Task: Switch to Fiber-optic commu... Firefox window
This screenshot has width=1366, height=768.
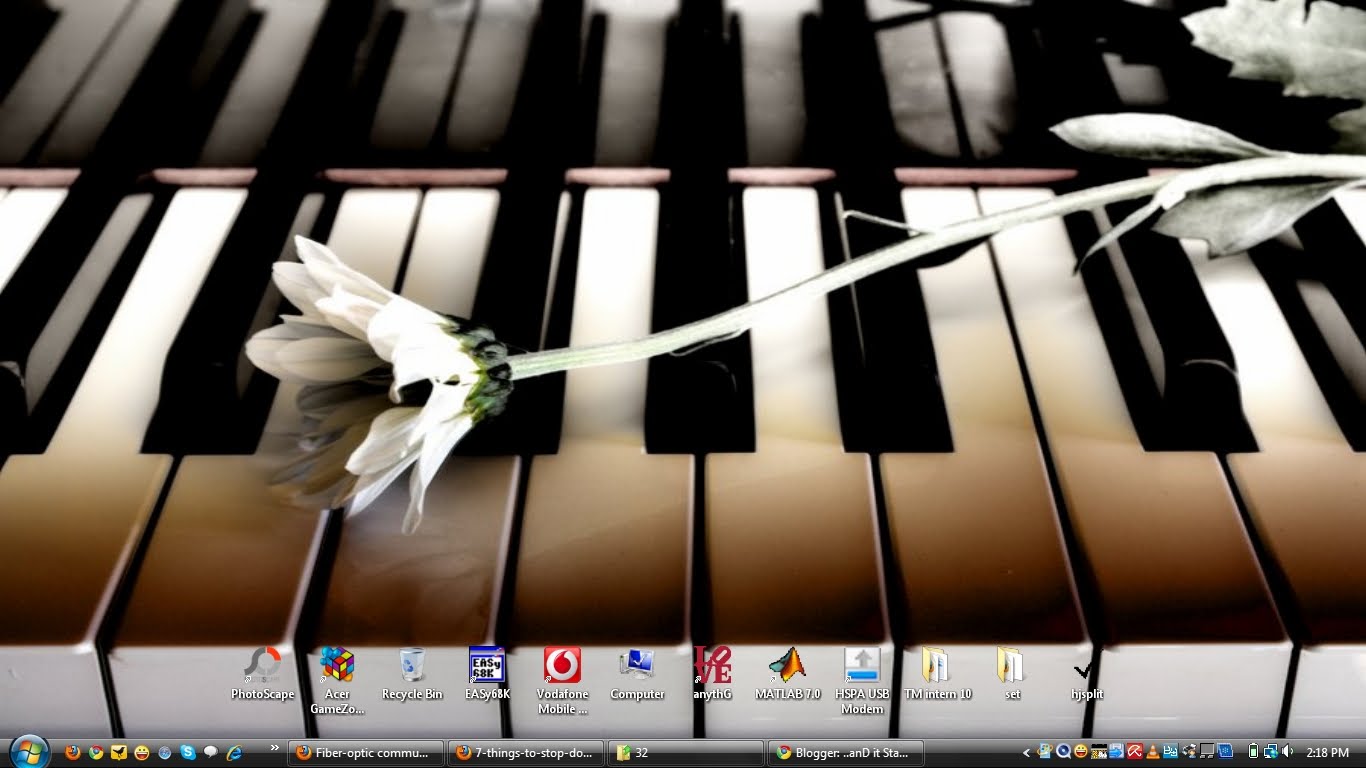Action: (365, 753)
